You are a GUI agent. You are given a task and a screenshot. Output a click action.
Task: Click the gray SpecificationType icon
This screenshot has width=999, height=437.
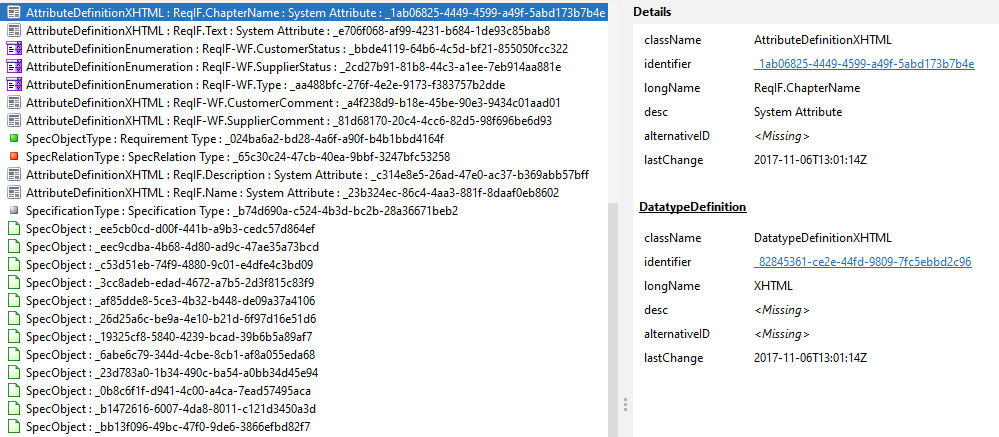pos(14,211)
